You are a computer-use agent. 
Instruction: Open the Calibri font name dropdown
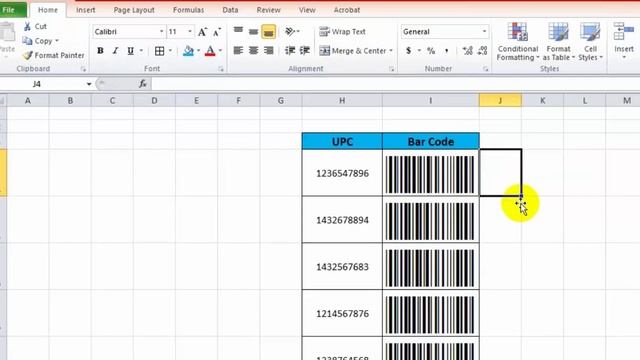point(161,31)
